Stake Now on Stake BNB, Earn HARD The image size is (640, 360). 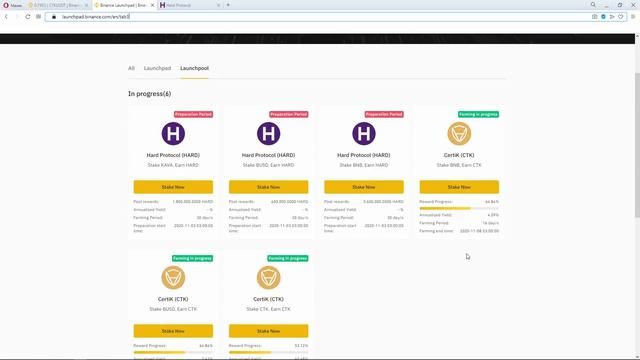pyautogui.click(x=364, y=187)
